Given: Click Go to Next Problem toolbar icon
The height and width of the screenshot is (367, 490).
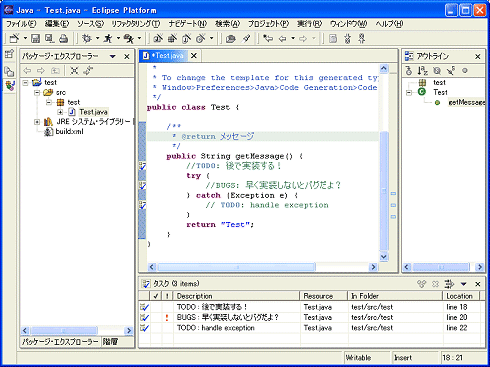Looking at the screenshot, I should point(348,39).
